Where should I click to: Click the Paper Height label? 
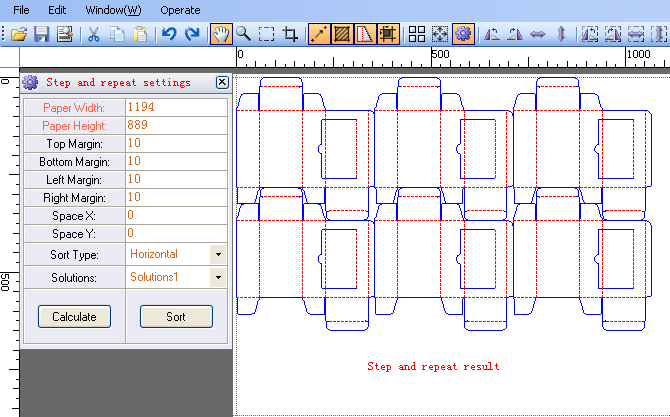(74, 126)
